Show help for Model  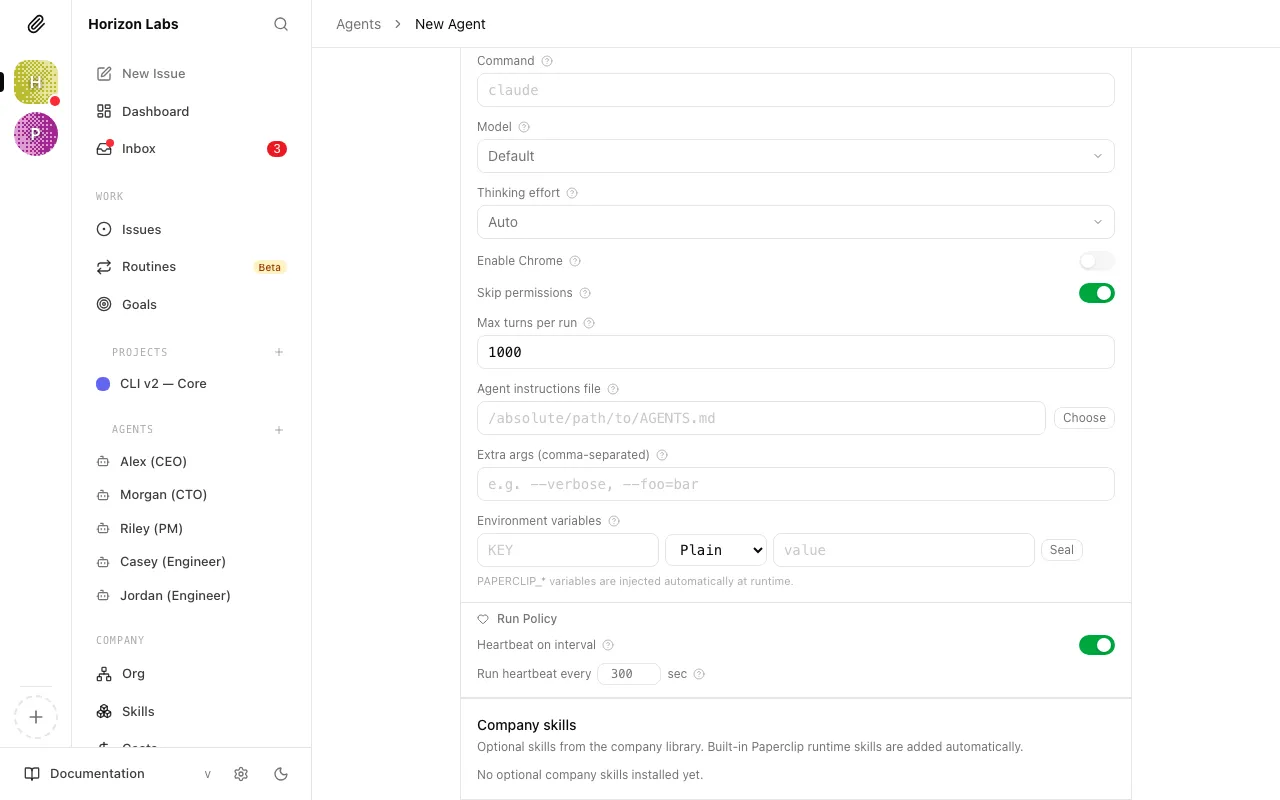coord(524,127)
